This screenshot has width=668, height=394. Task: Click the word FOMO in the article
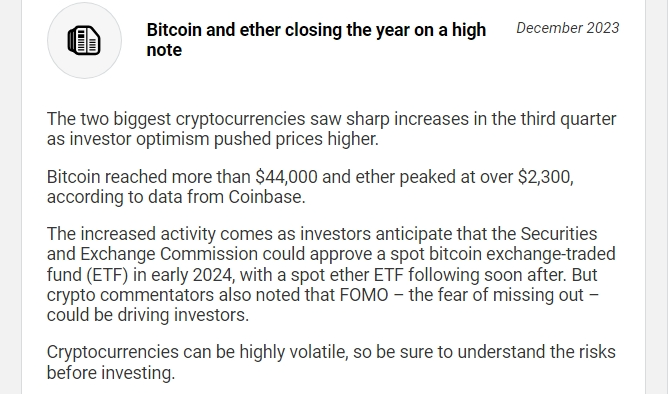pyautogui.click(x=364, y=295)
